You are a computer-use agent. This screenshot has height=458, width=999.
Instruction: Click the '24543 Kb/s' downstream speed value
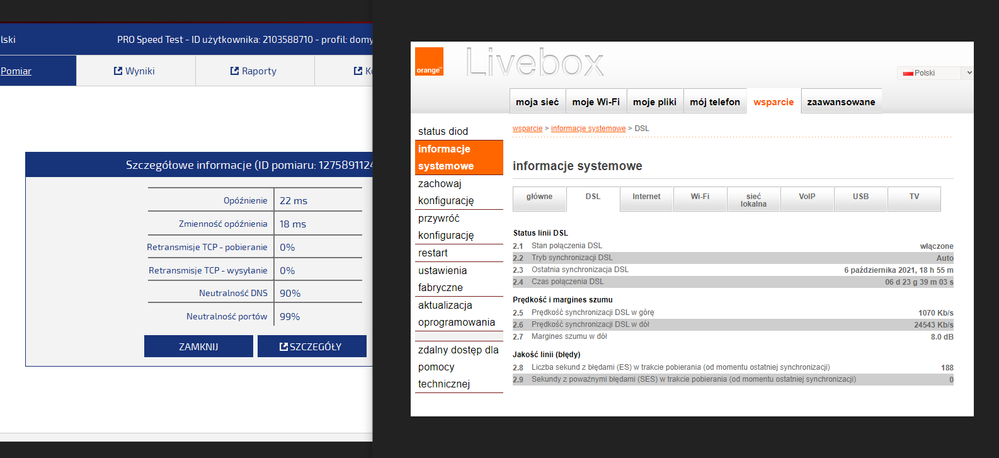click(932, 325)
